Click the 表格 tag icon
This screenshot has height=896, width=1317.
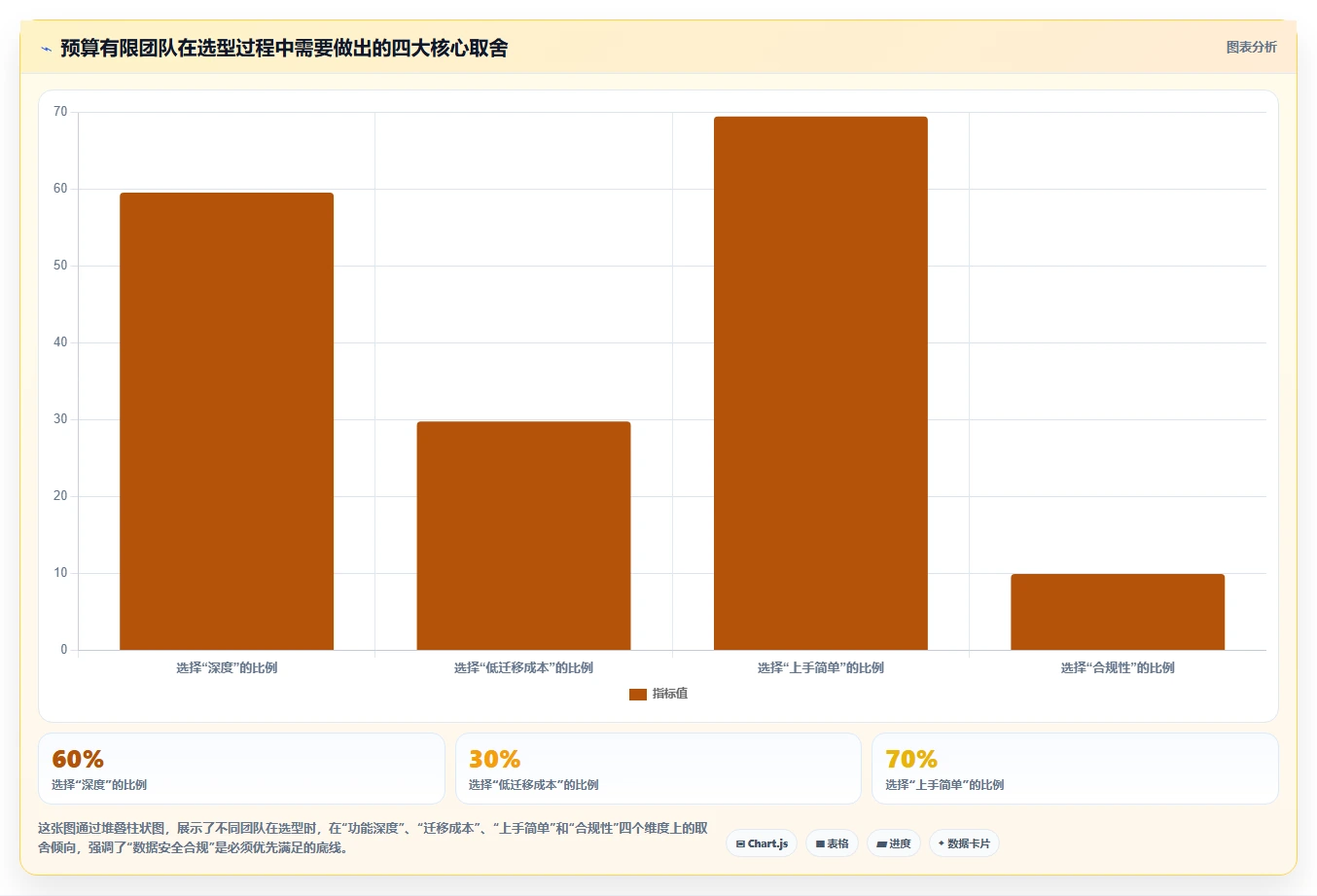tap(820, 844)
